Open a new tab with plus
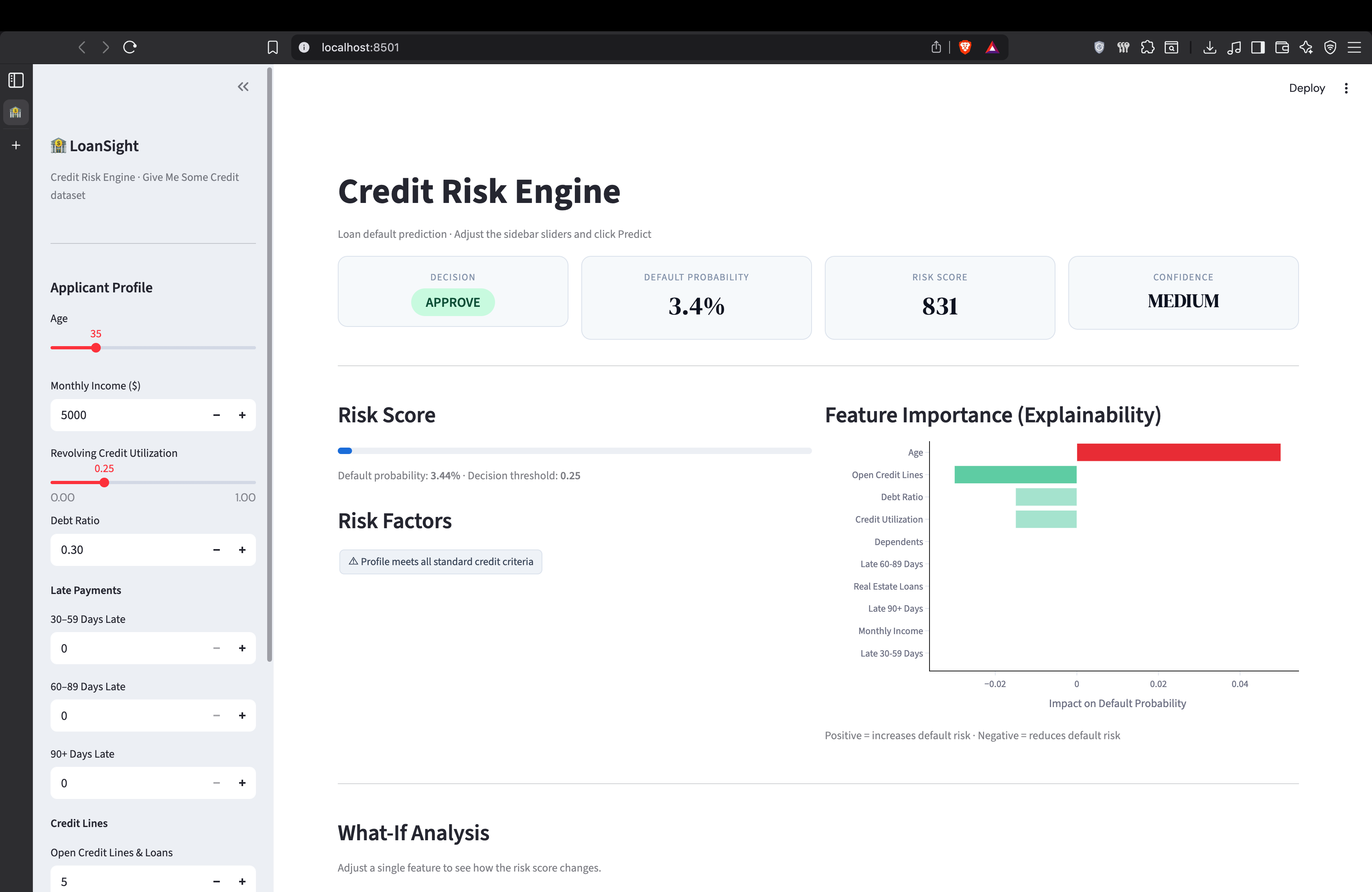The image size is (1372, 892). pyautogui.click(x=16, y=145)
